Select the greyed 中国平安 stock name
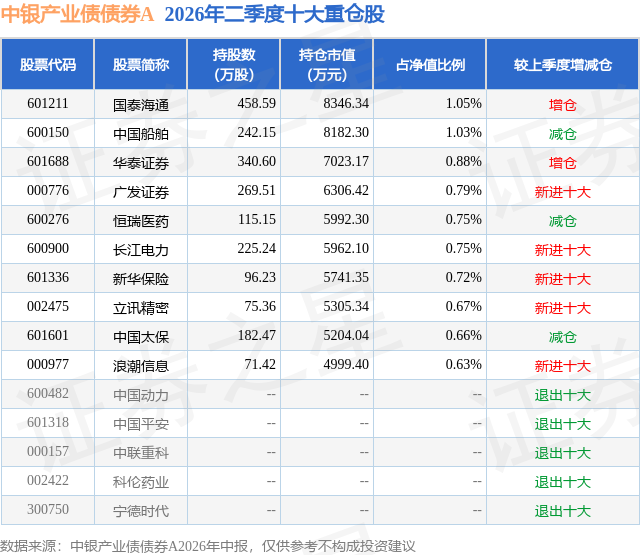 click(141, 424)
